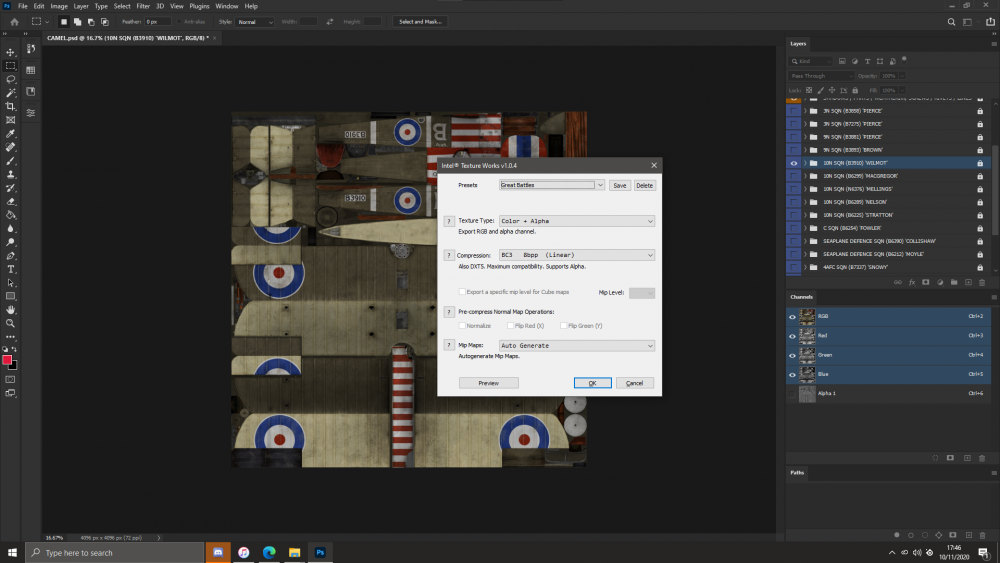
Task: Show the Alpha 1 channel
Action: 794,394
